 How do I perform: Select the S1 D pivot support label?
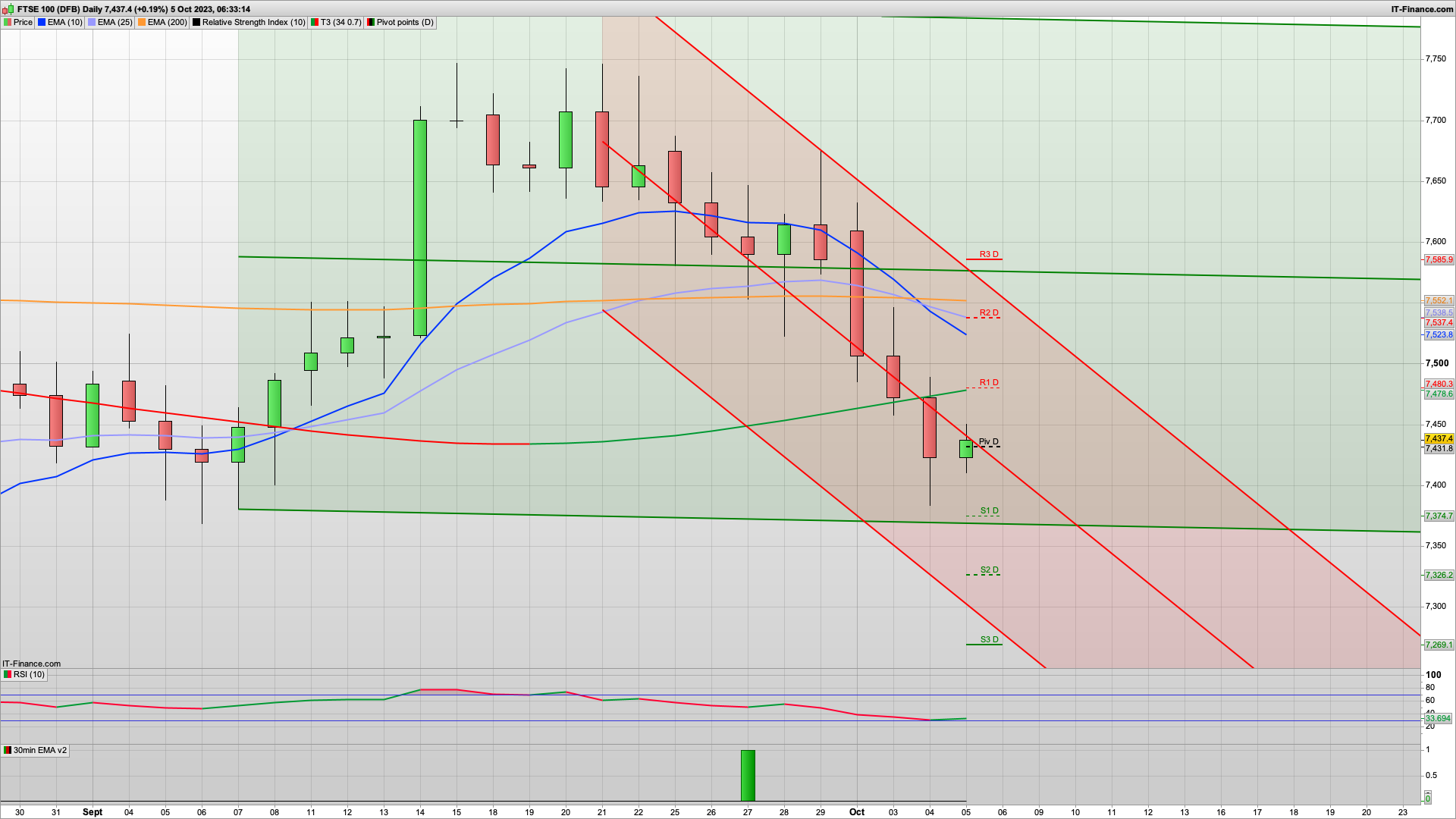click(x=989, y=510)
